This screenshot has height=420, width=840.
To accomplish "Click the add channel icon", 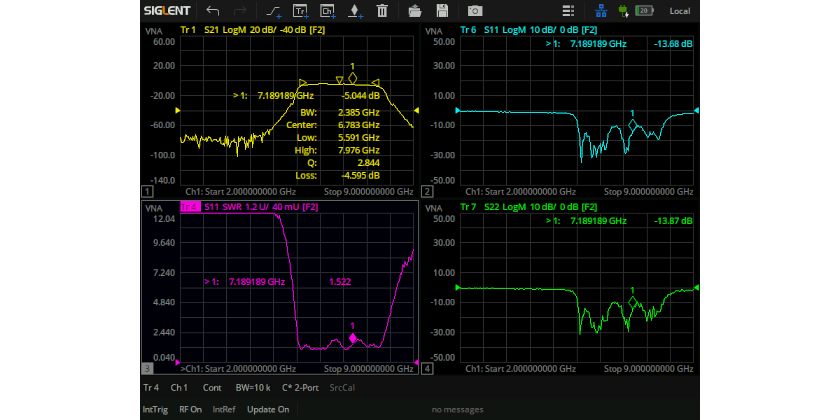I will tap(327, 11).
